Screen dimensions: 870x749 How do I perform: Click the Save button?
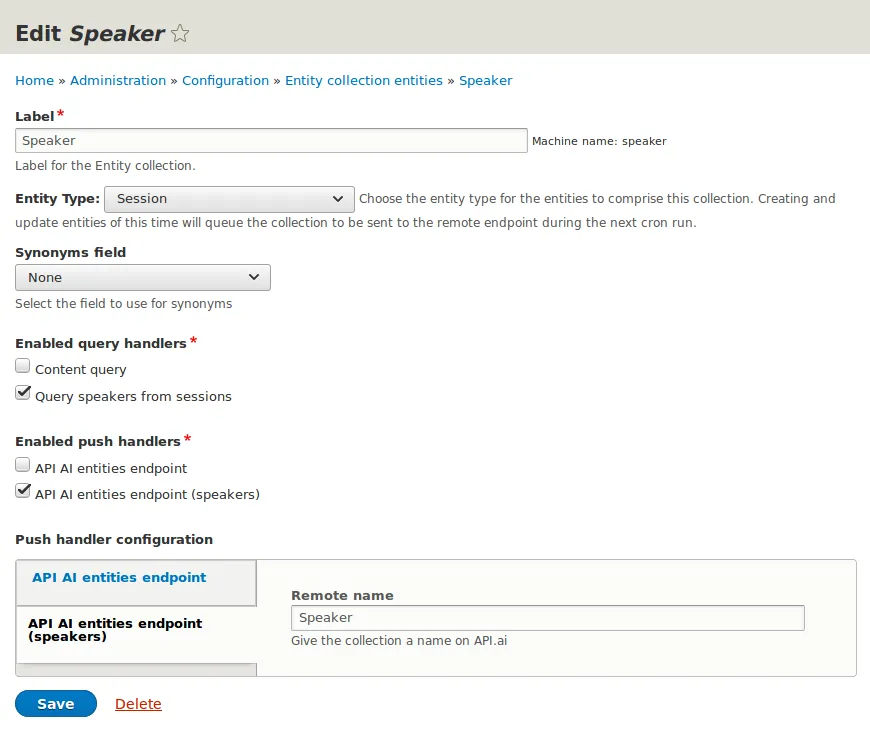tap(56, 704)
